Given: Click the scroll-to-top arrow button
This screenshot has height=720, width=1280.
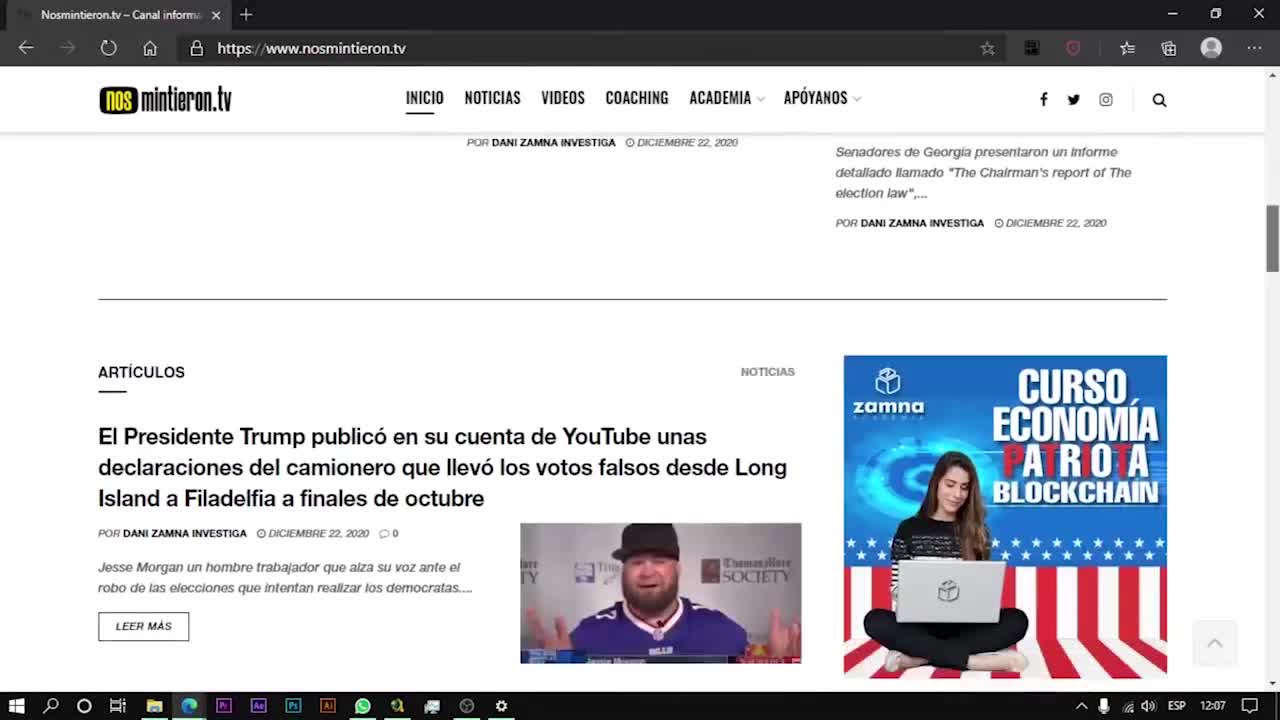Looking at the screenshot, I should click(x=1215, y=644).
